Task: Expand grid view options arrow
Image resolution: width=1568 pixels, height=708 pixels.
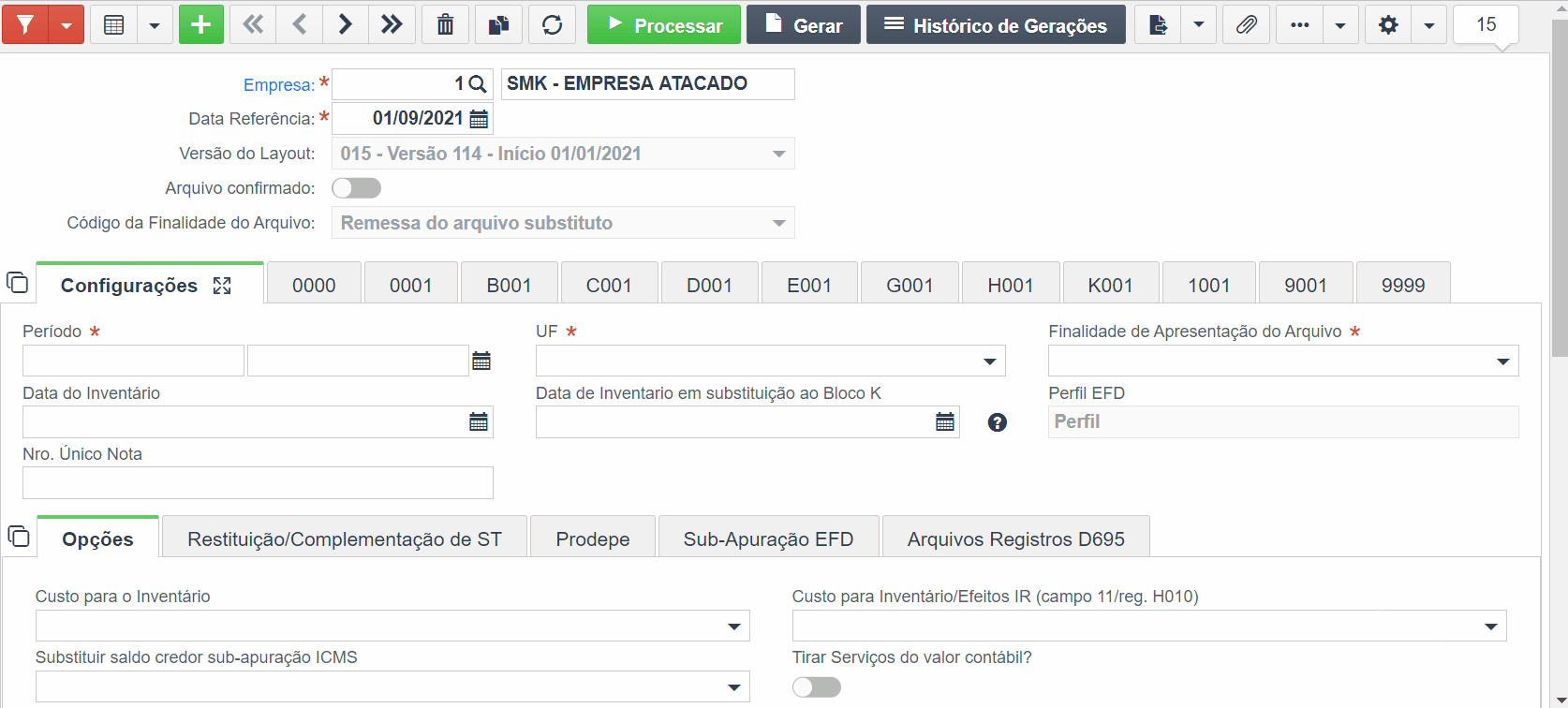Action: point(155,25)
